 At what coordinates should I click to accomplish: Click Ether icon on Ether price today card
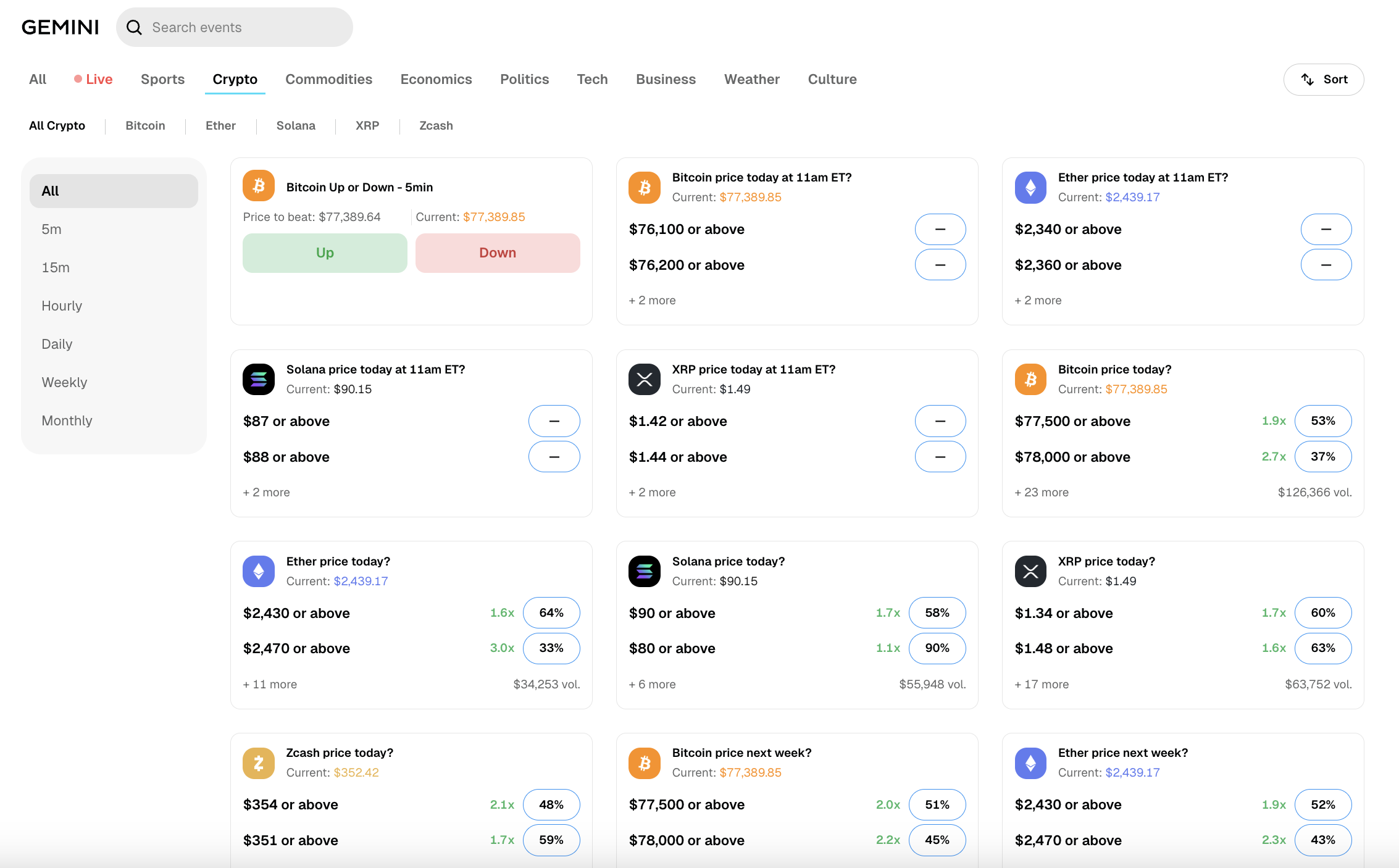pyautogui.click(x=259, y=571)
